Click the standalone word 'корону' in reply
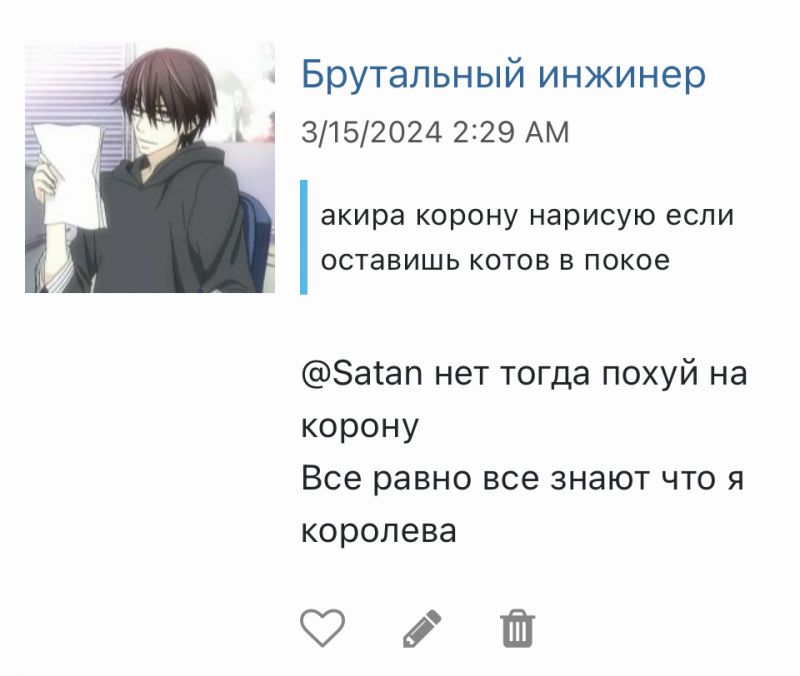Viewport: 800px width, 676px height. point(360,428)
